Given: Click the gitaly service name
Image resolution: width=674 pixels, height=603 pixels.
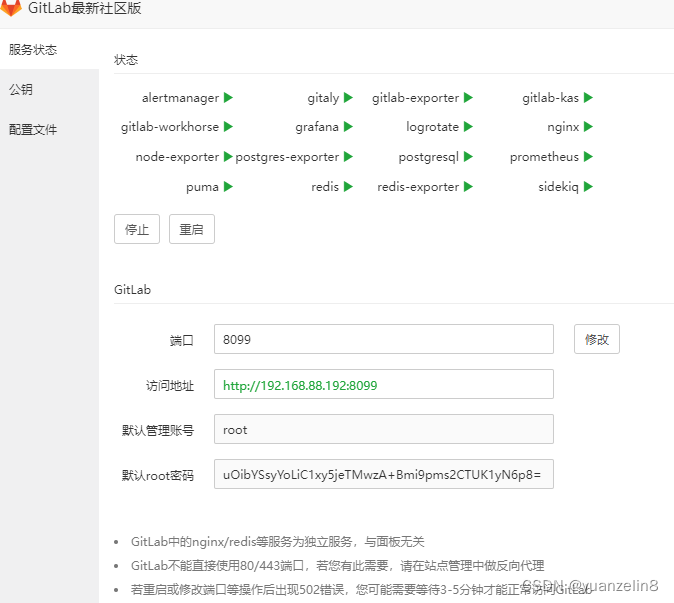Looking at the screenshot, I should pos(323,98).
